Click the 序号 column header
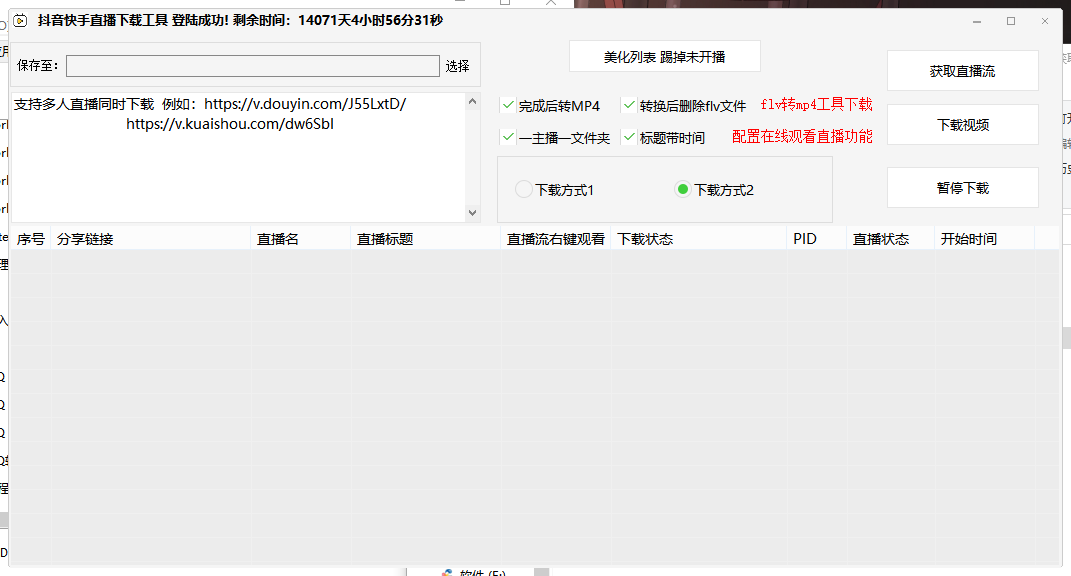 pos(31,238)
